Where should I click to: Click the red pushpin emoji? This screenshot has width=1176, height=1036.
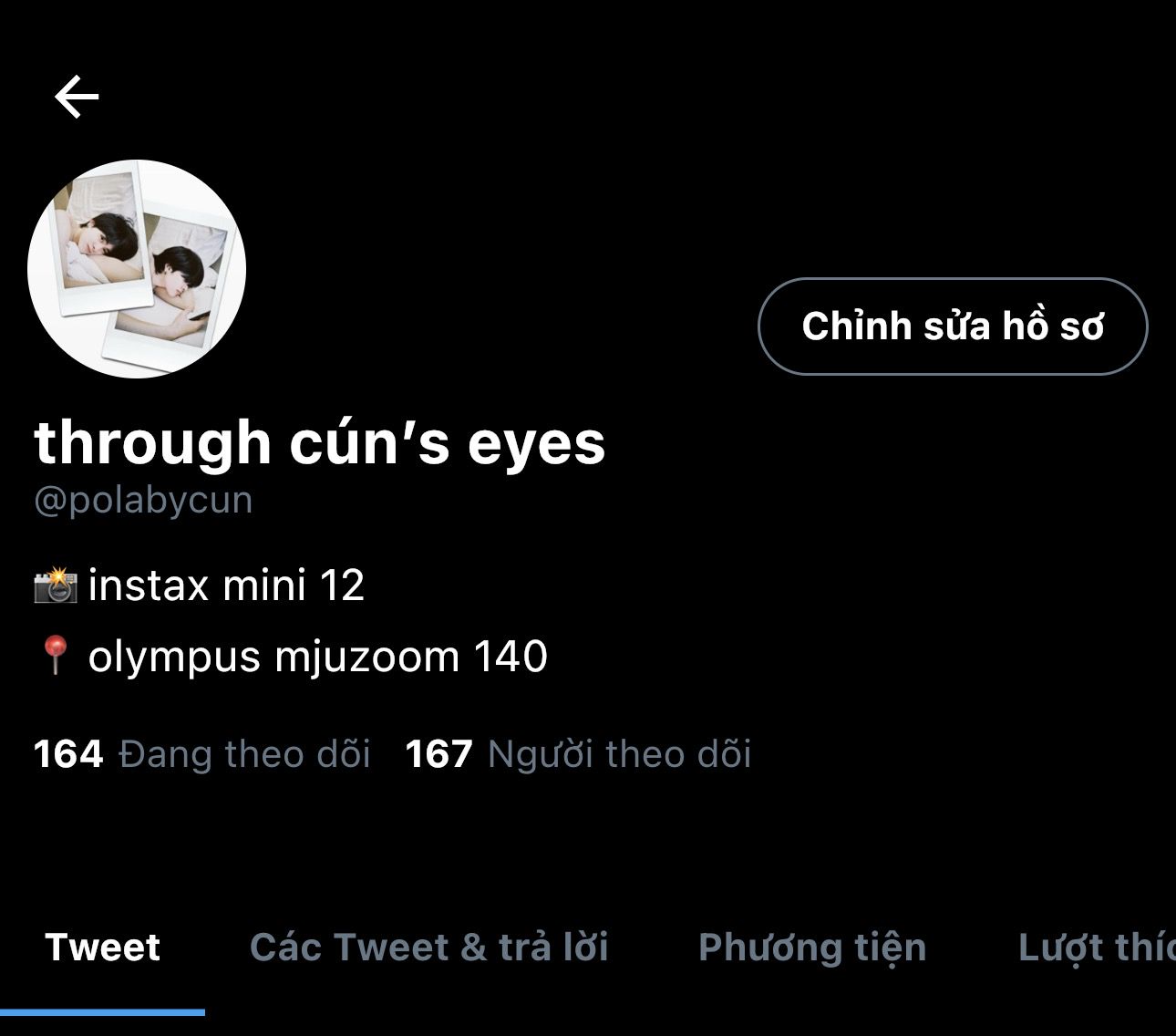coord(56,656)
